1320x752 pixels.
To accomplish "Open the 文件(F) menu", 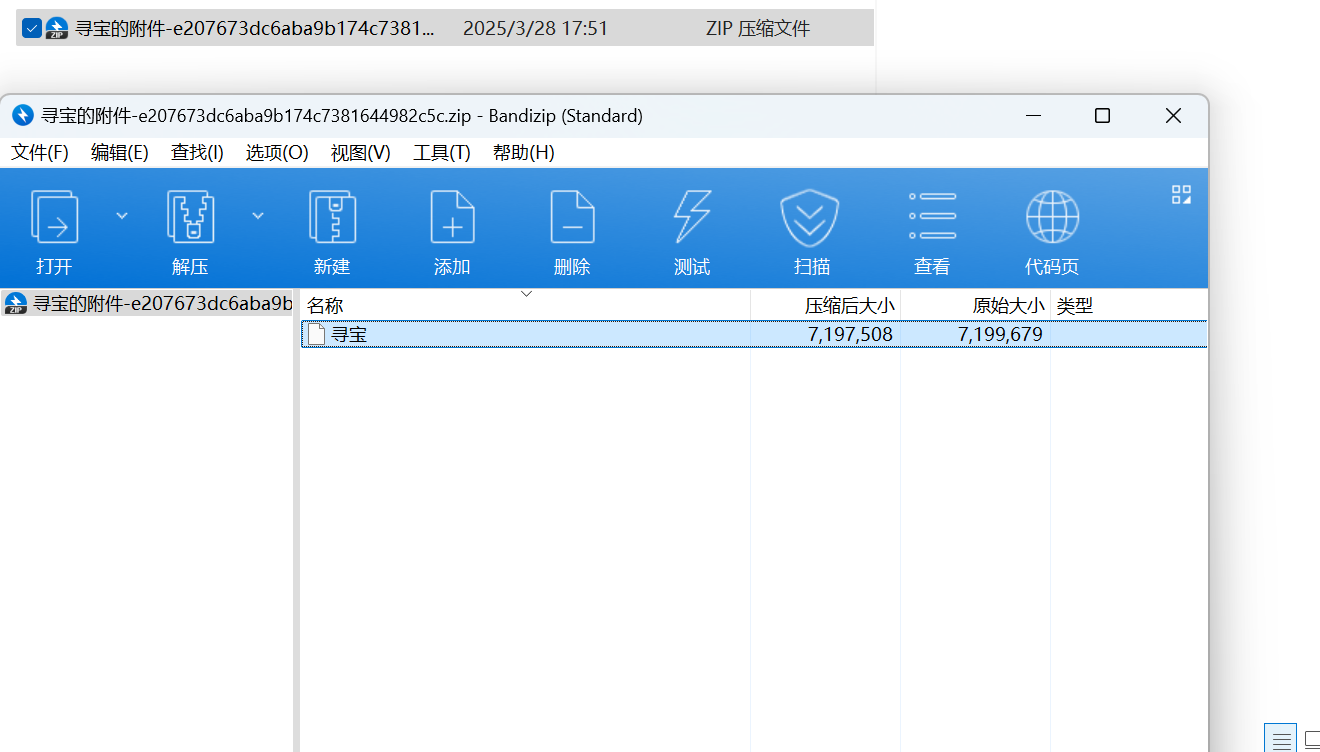I will [40, 152].
